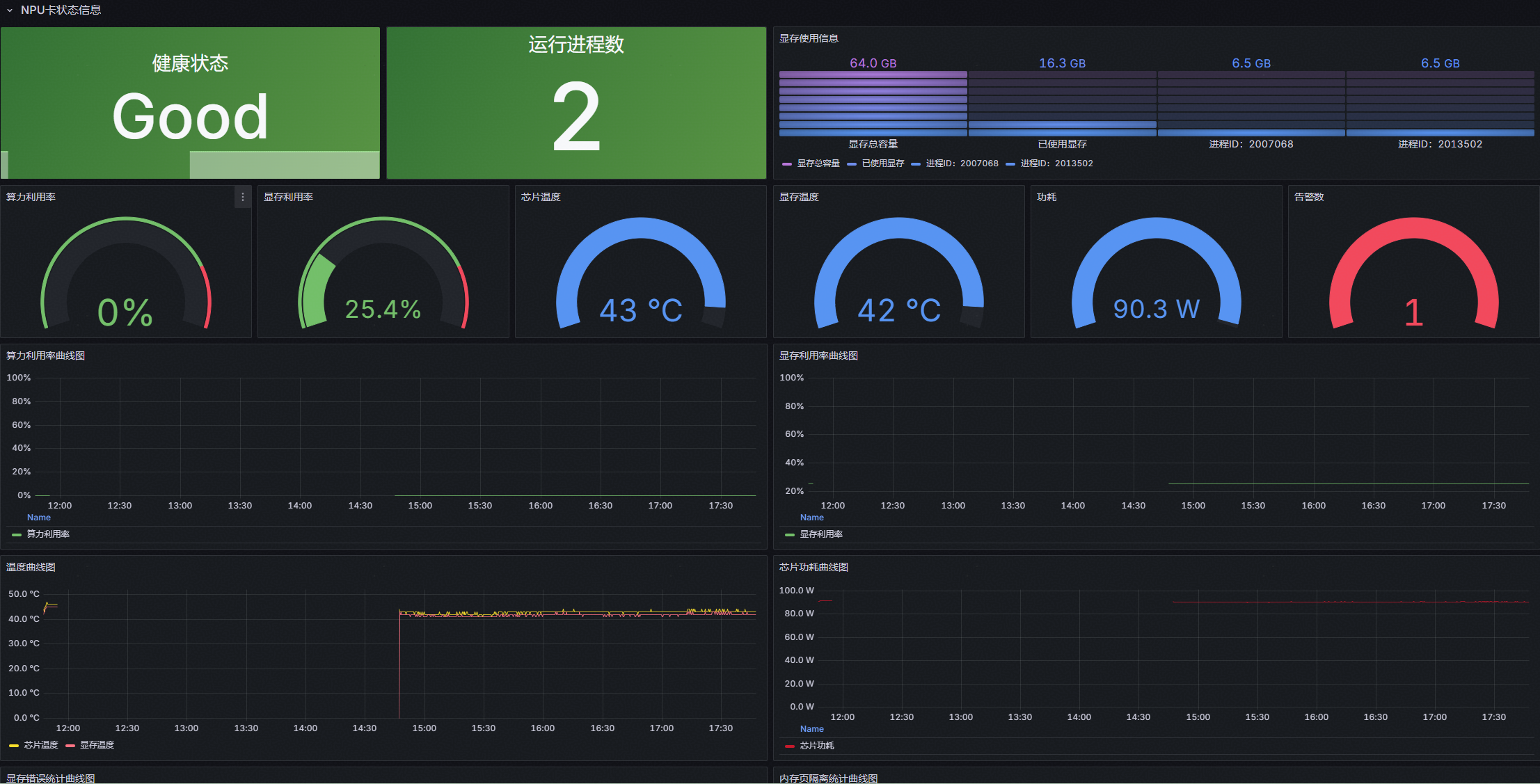1540x784 pixels.
Task: Toggle 进程ID: 2013502 legend series
Action: (x=1056, y=163)
